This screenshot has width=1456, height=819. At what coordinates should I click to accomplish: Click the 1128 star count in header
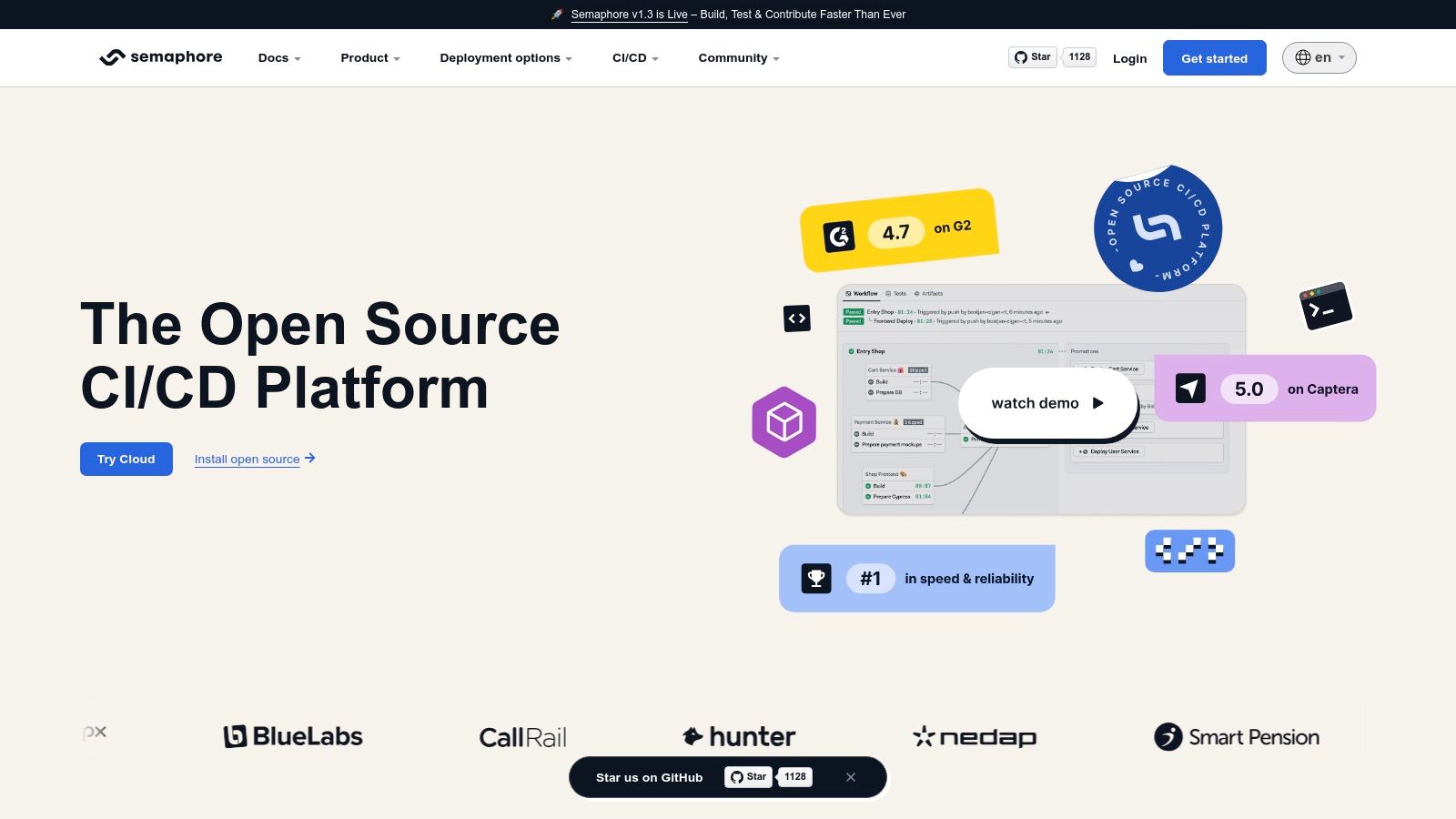point(1079,57)
